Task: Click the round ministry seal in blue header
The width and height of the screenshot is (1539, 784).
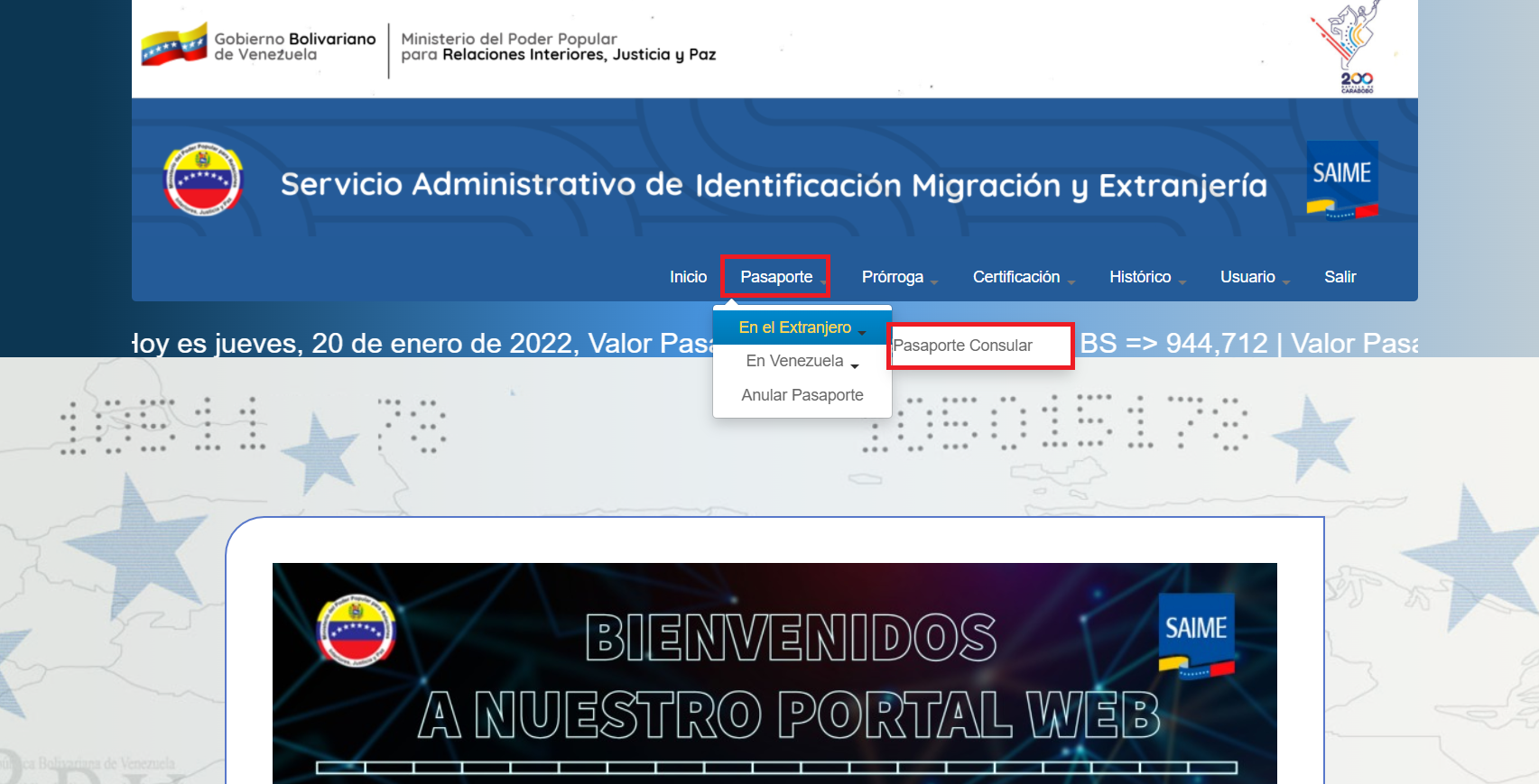Action: [x=203, y=179]
